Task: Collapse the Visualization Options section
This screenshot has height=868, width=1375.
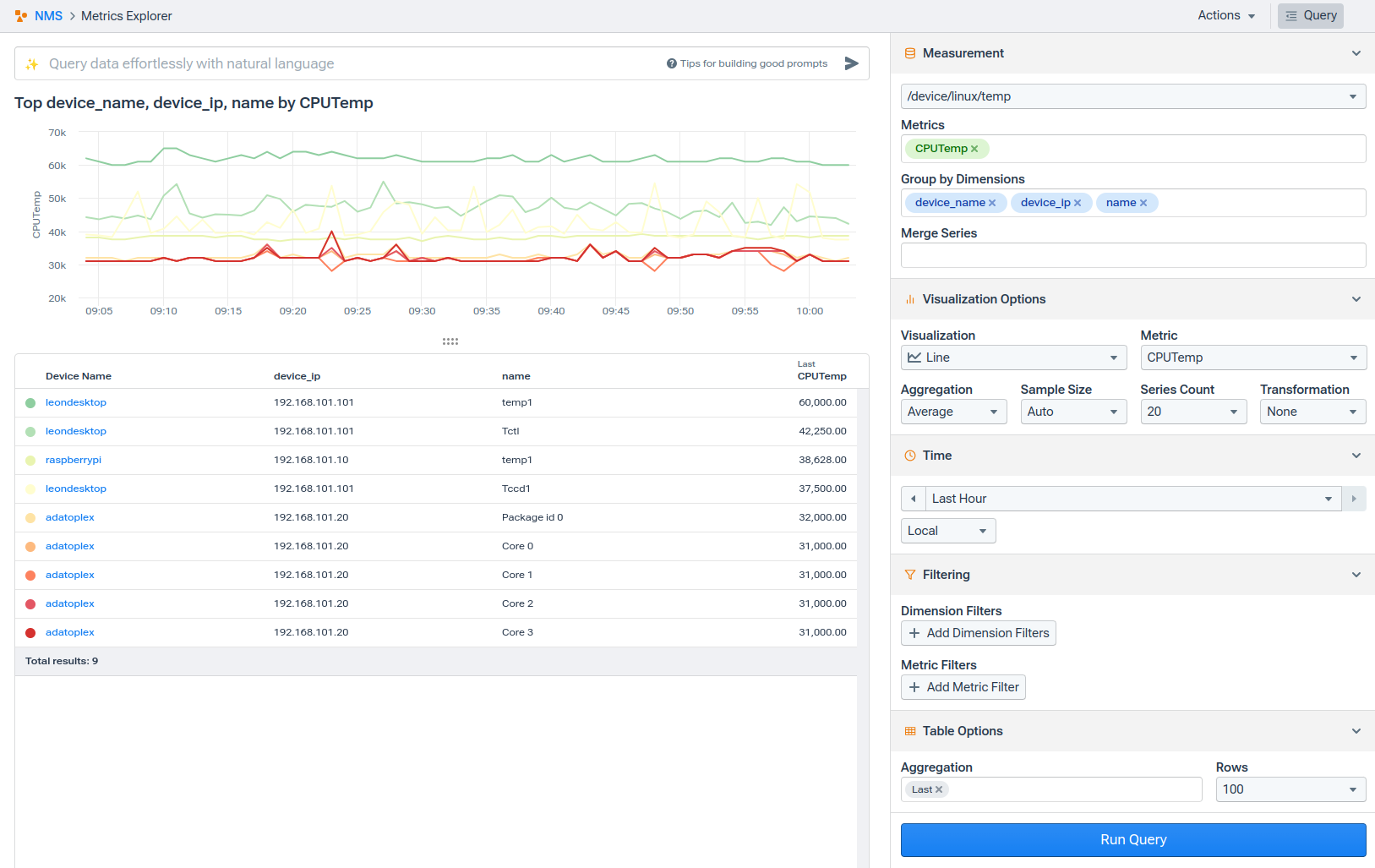Action: coord(1356,299)
